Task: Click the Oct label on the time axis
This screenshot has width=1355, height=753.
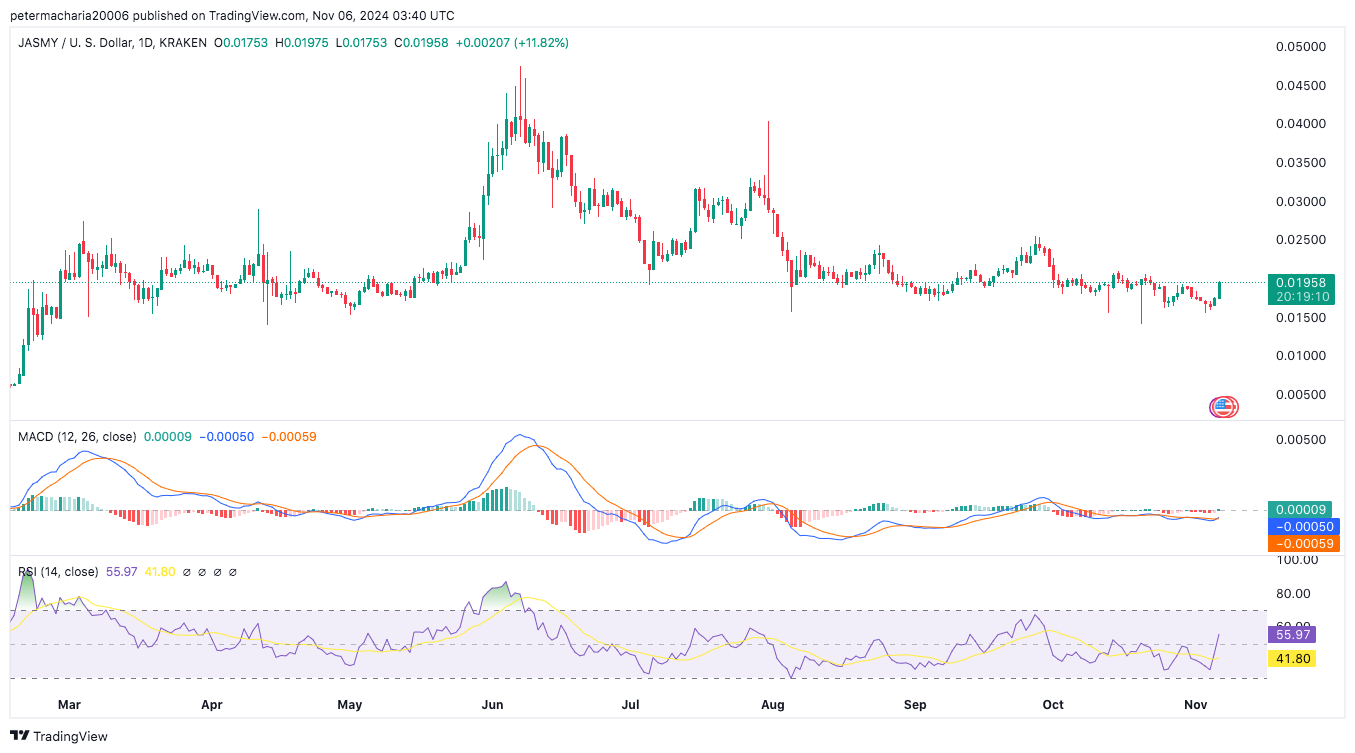Action: click(x=1053, y=705)
